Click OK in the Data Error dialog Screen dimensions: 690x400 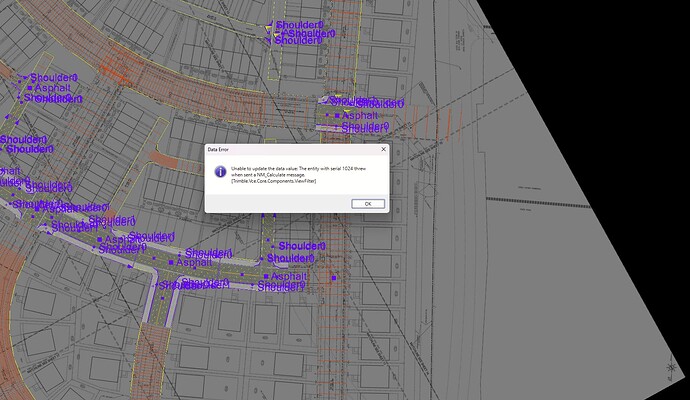point(368,204)
